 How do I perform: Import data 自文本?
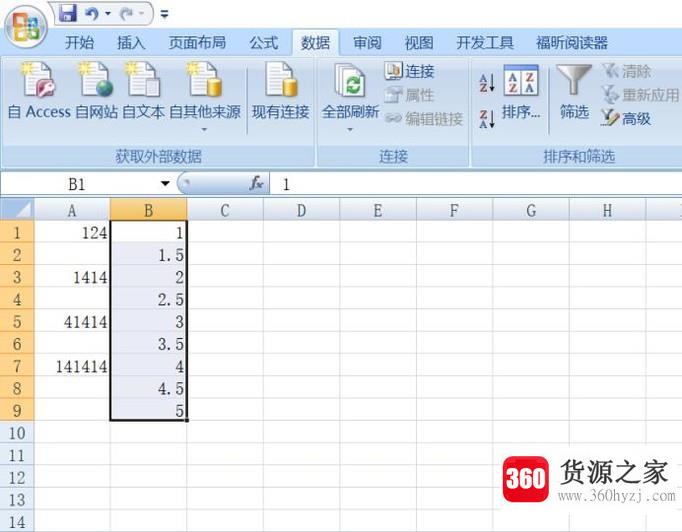[143, 90]
